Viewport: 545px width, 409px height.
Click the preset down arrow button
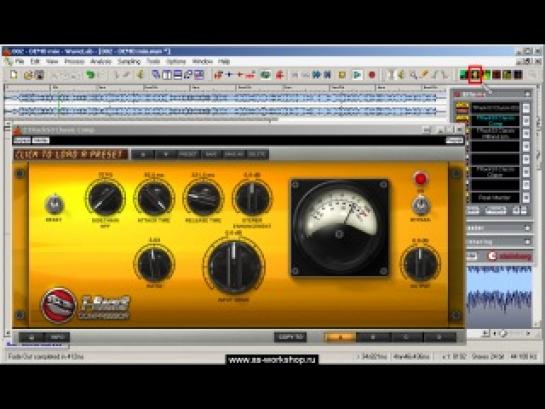(x=166, y=155)
